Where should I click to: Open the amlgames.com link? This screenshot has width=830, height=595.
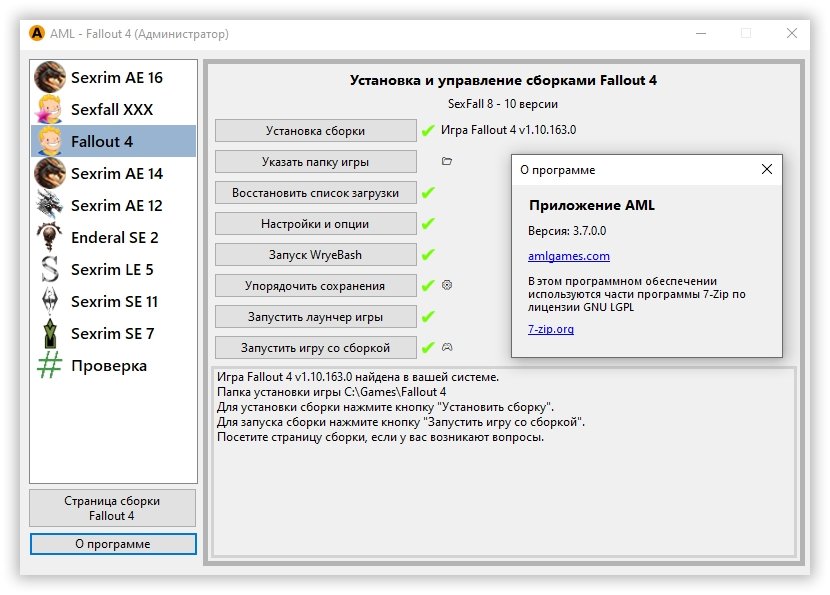569,256
